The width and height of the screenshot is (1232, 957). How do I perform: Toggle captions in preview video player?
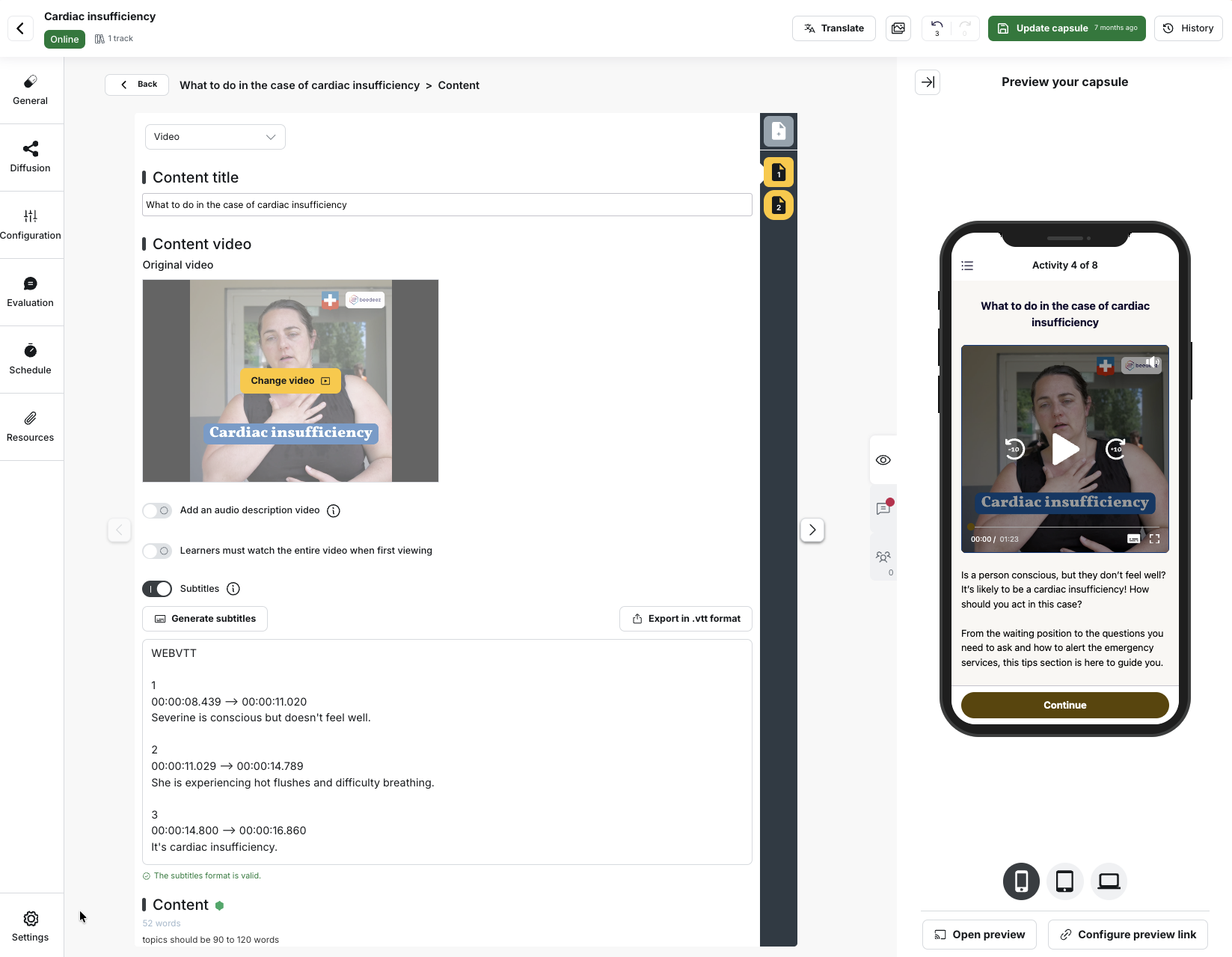[x=1133, y=539]
